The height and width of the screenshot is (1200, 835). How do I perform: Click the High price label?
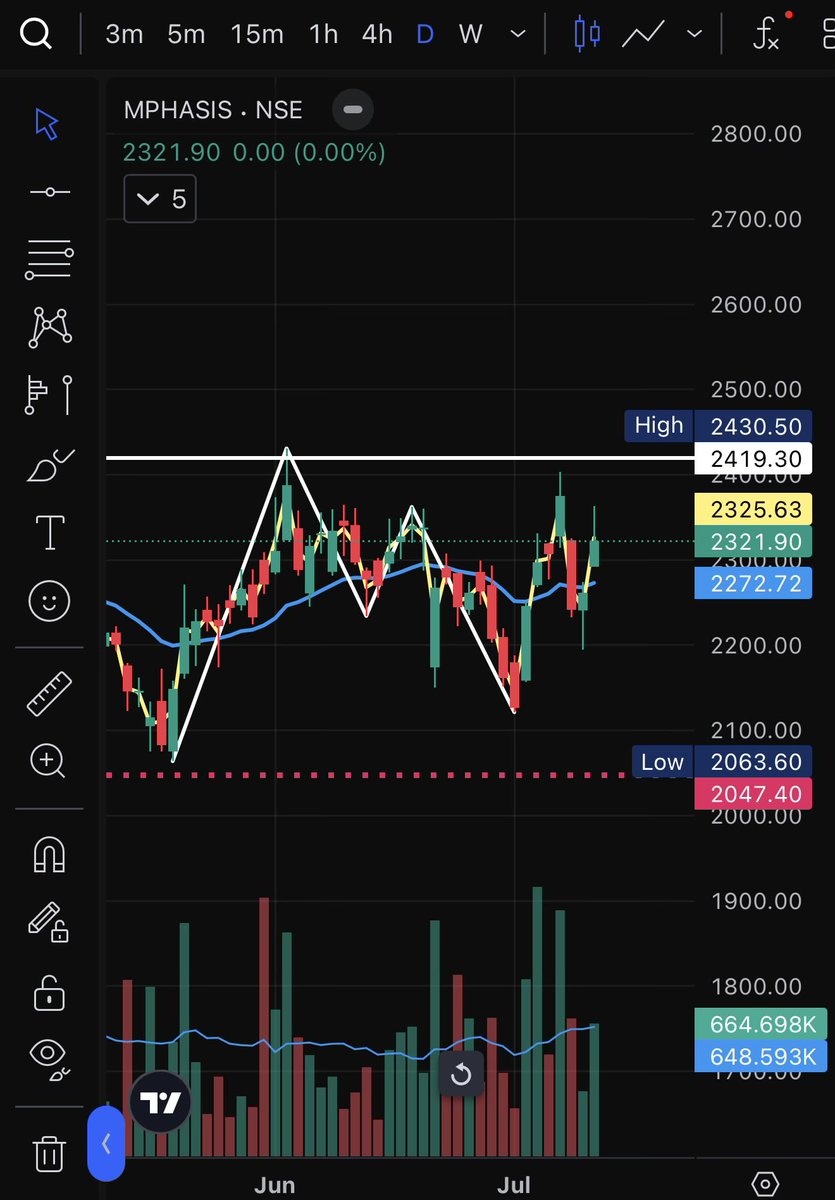(x=659, y=426)
